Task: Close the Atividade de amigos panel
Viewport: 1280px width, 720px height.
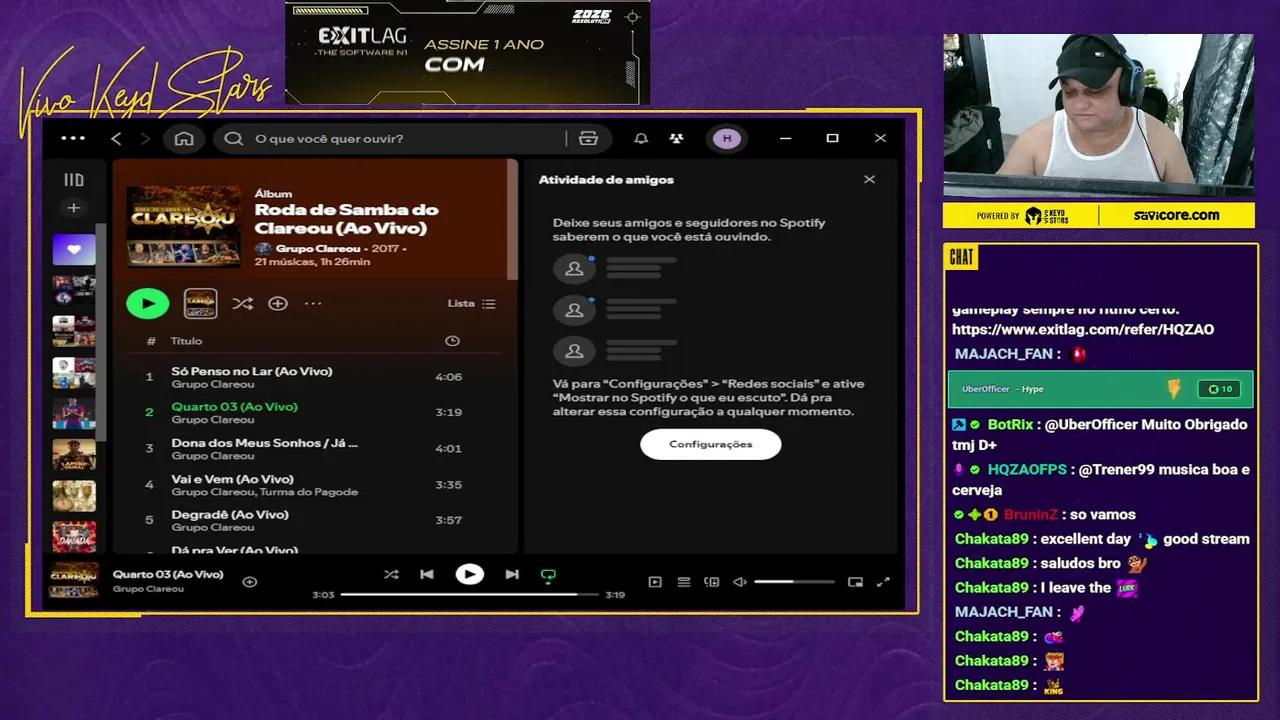Action: (x=869, y=179)
